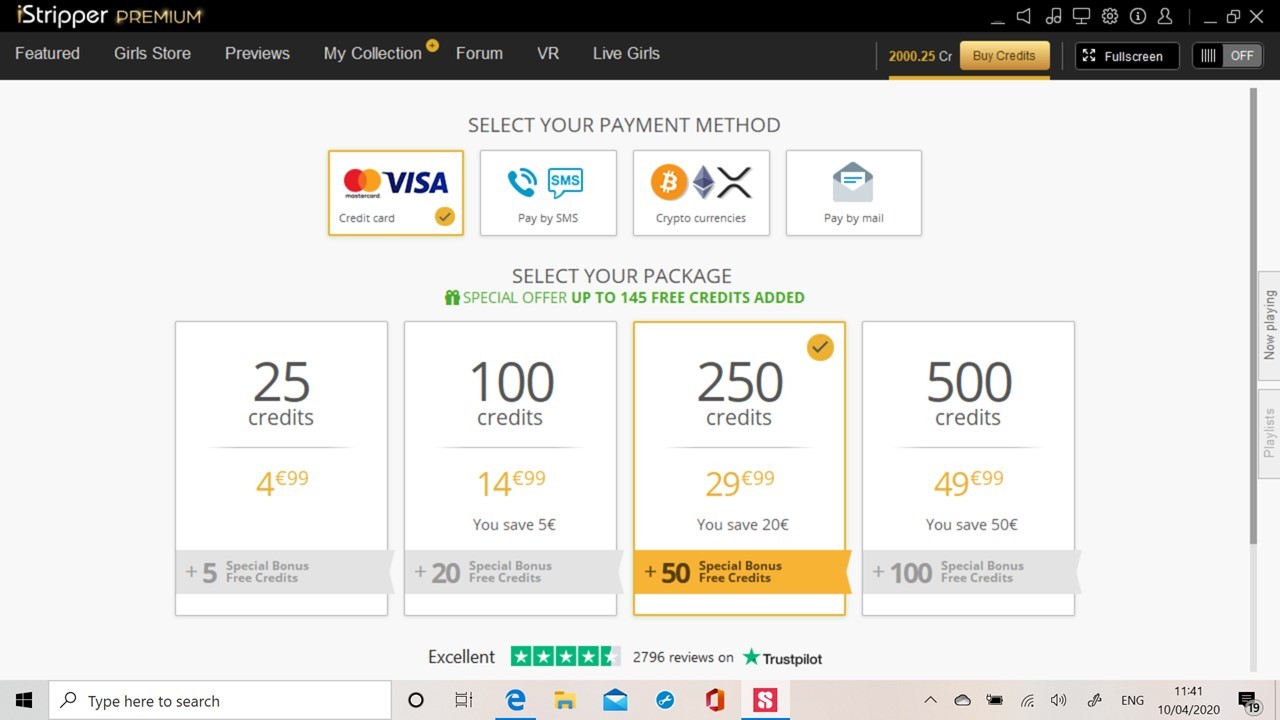The width and height of the screenshot is (1280, 720).
Task: Open the notification center icon
Action: click(x=1249, y=700)
